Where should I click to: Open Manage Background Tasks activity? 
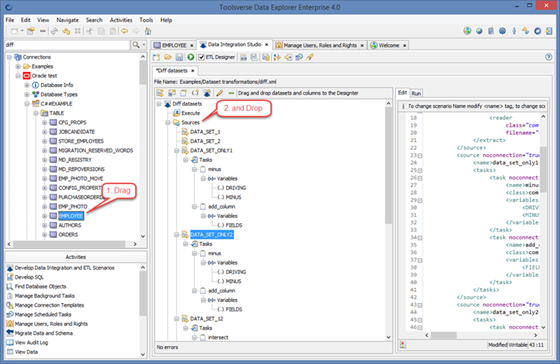click(45, 296)
